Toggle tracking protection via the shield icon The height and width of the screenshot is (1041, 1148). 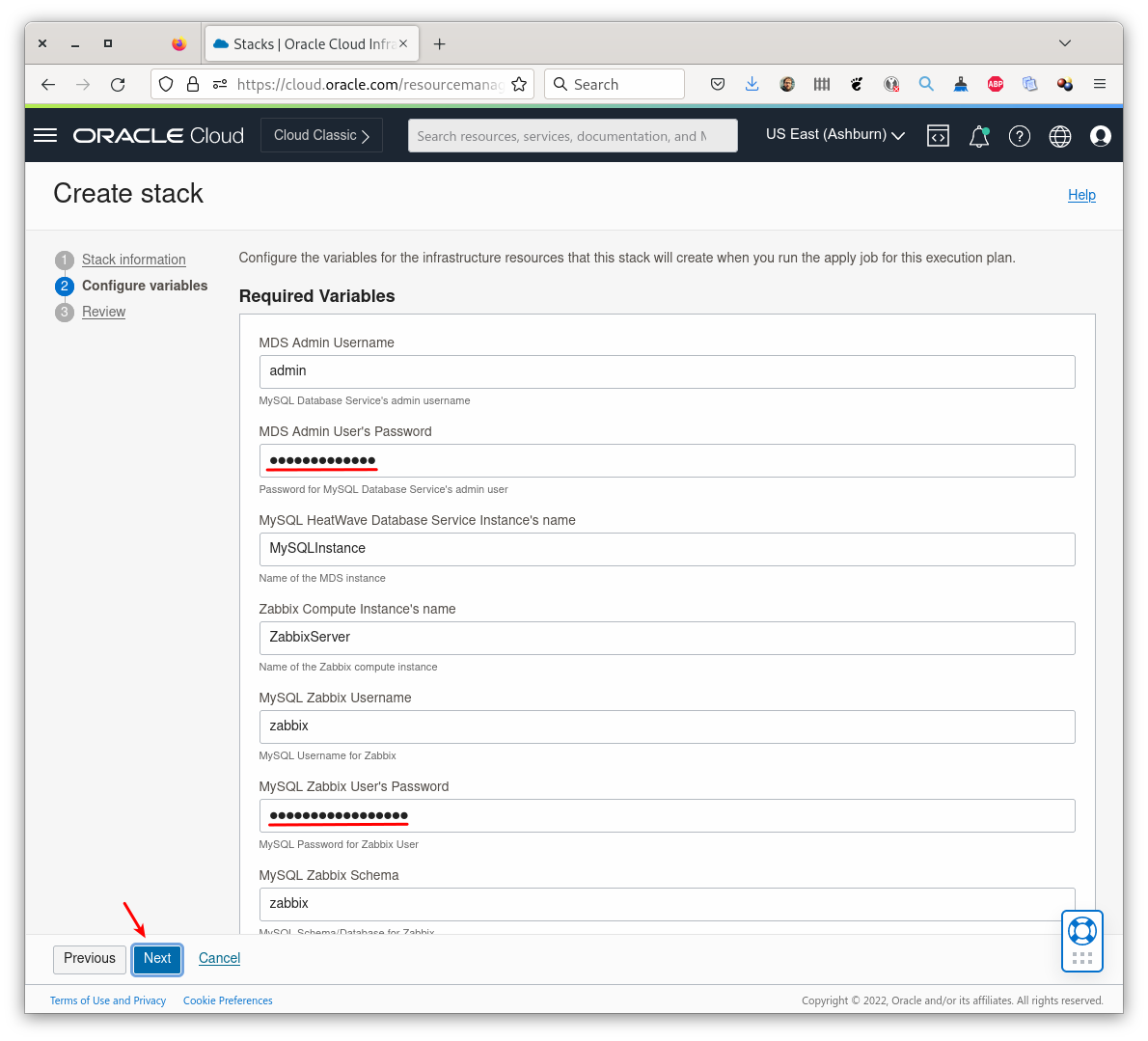click(165, 84)
